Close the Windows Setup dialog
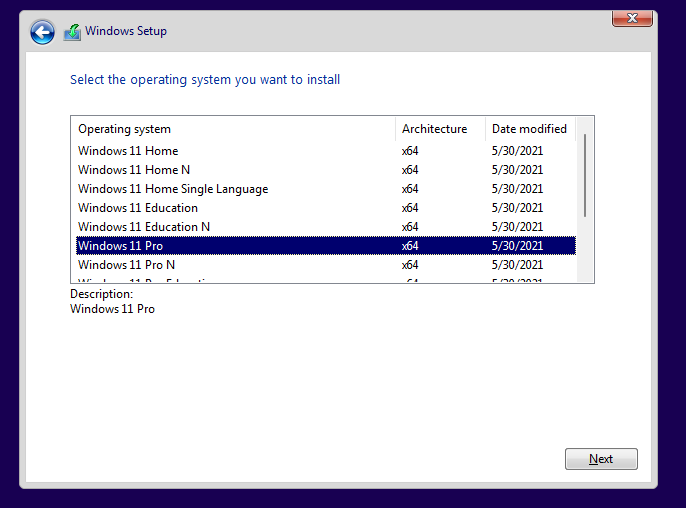 tap(632, 18)
